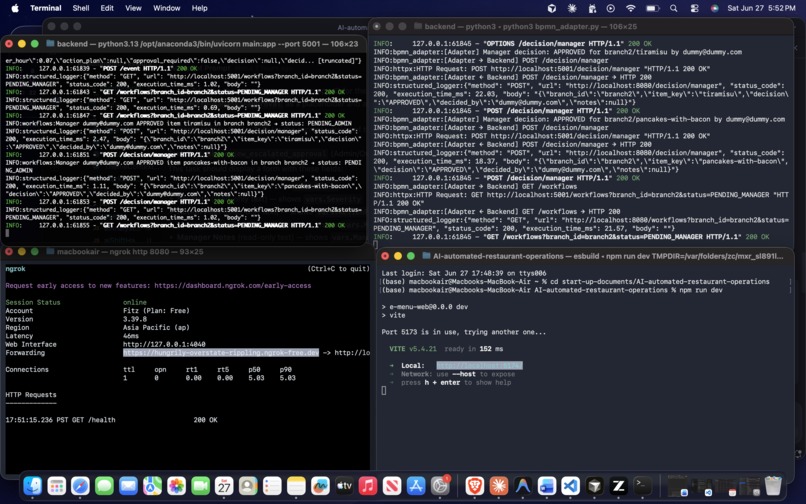
Task: Open the Trash in the Dock
Action: (x=773, y=485)
